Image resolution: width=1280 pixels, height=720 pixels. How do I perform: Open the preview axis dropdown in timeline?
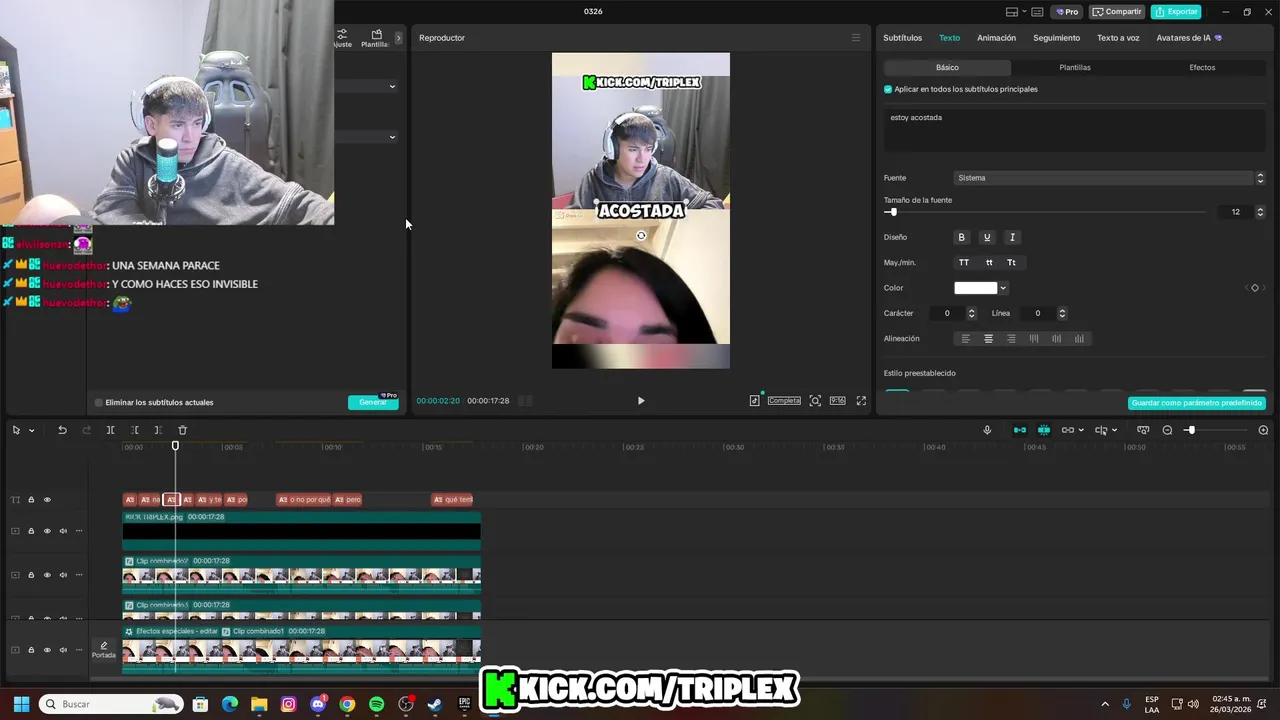click(1114, 430)
